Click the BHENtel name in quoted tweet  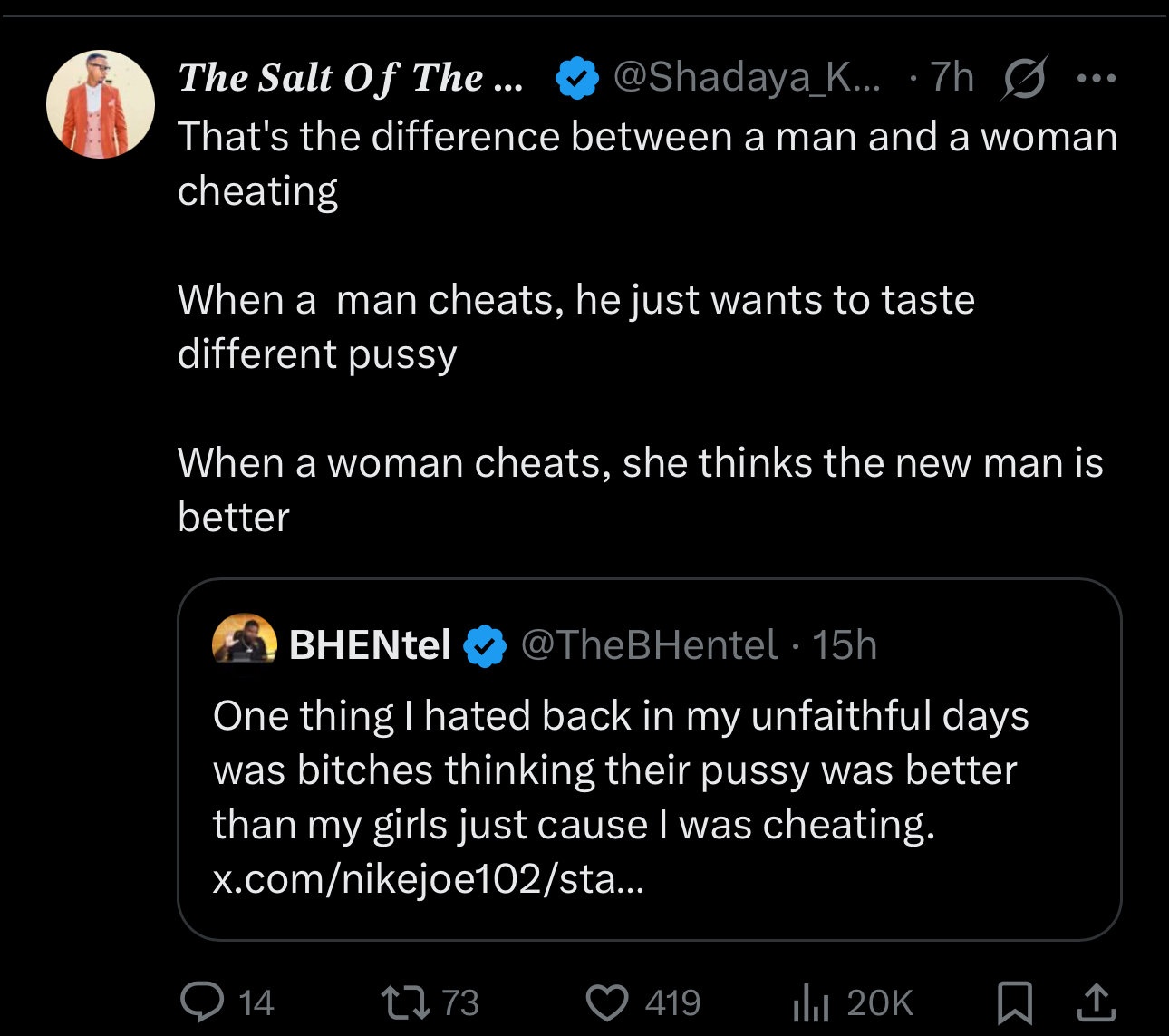coord(370,645)
